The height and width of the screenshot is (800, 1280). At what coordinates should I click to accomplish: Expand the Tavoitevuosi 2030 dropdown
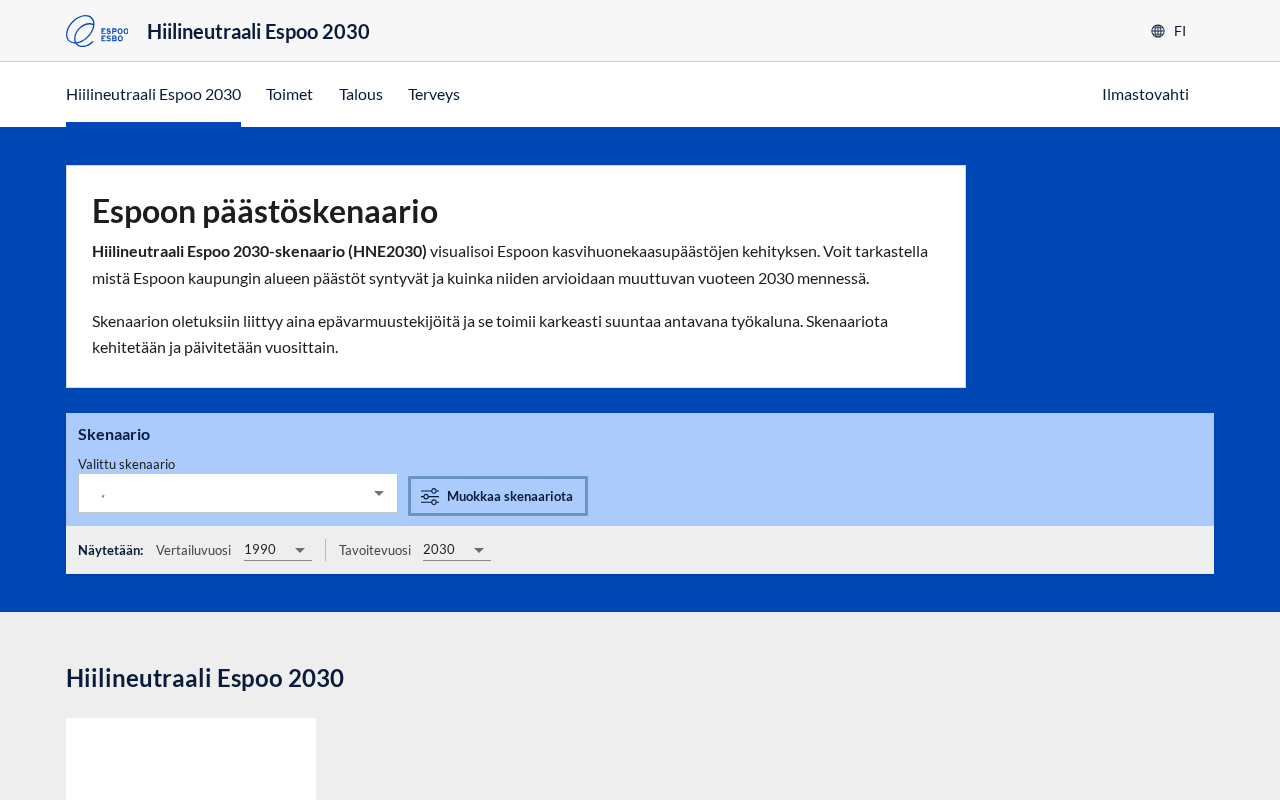(455, 550)
